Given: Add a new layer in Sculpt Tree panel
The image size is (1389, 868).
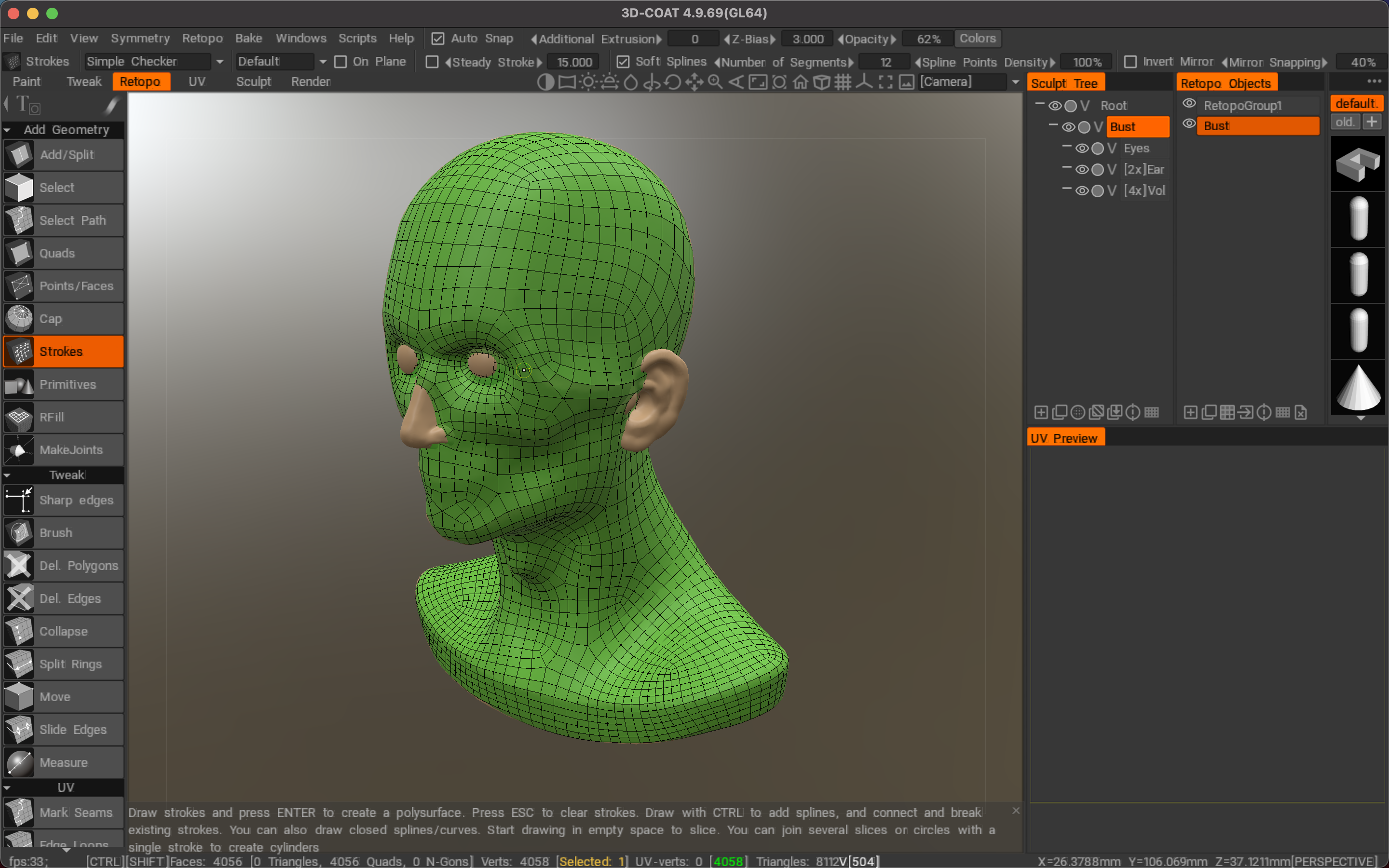Looking at the screenshot, I should pos(1041,412).
